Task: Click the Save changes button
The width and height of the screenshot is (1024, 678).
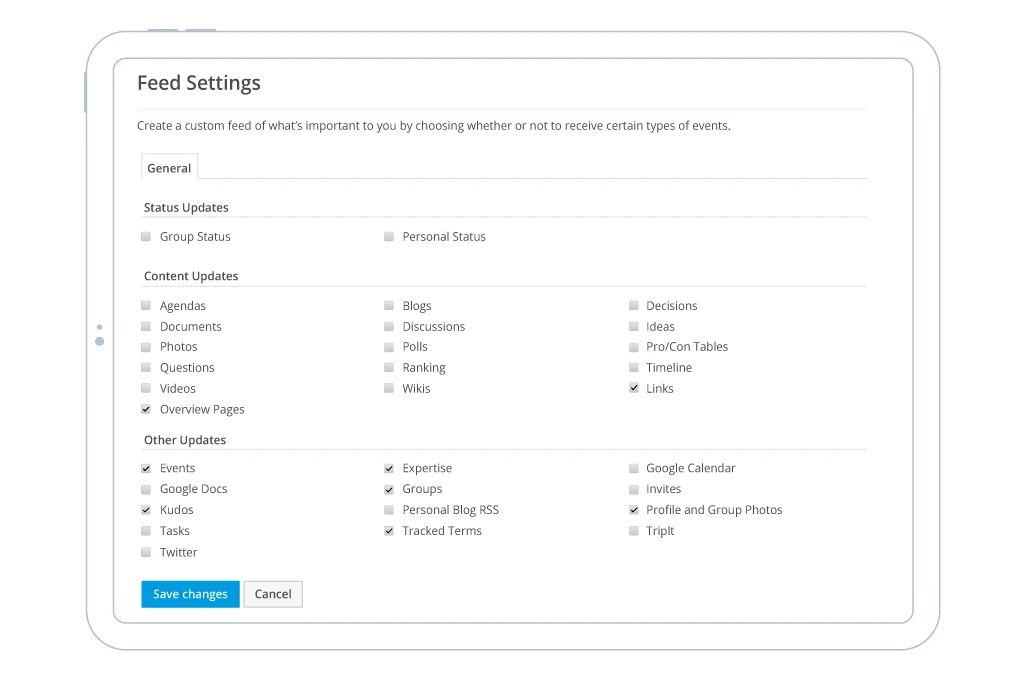Action: point(190,594)
